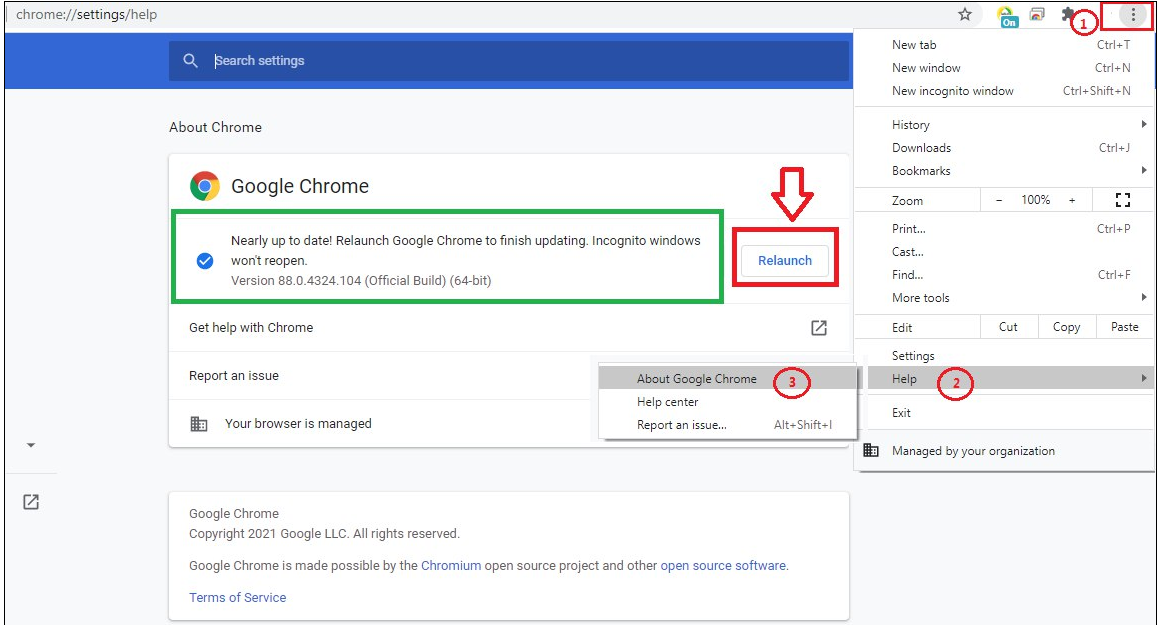The width and height of the screenshot is (1160, 625).
Task: Open the Extensions puzzle-piece icon
Action: click(1068, 14)
